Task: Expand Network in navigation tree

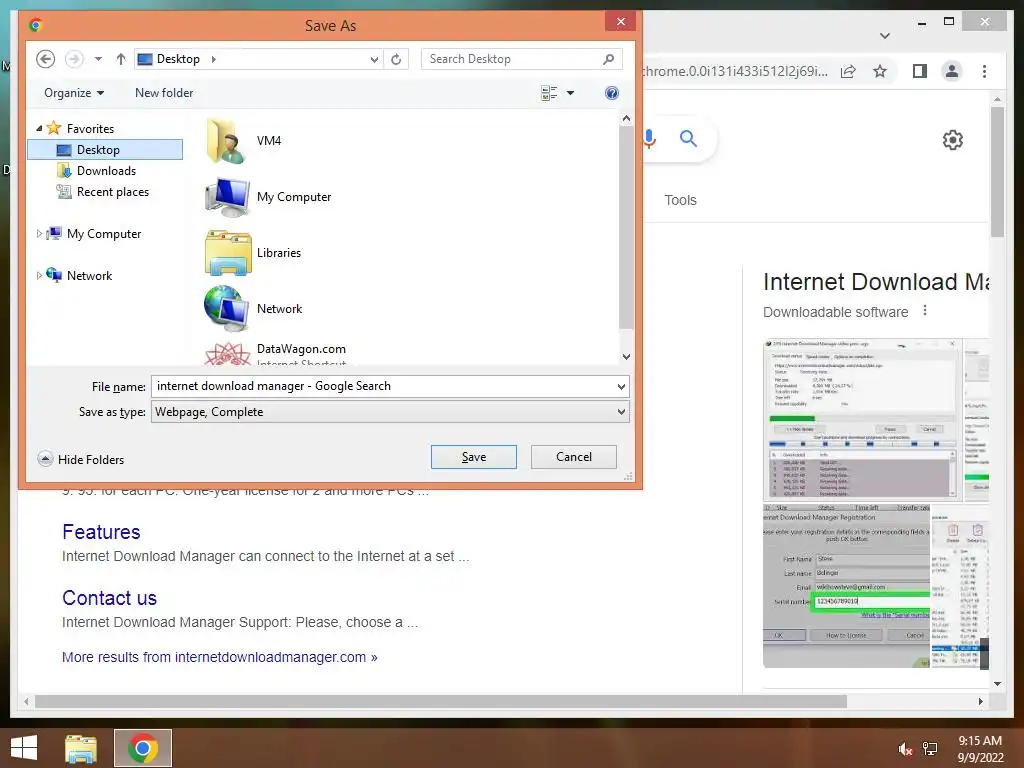Action: (39, 275)
